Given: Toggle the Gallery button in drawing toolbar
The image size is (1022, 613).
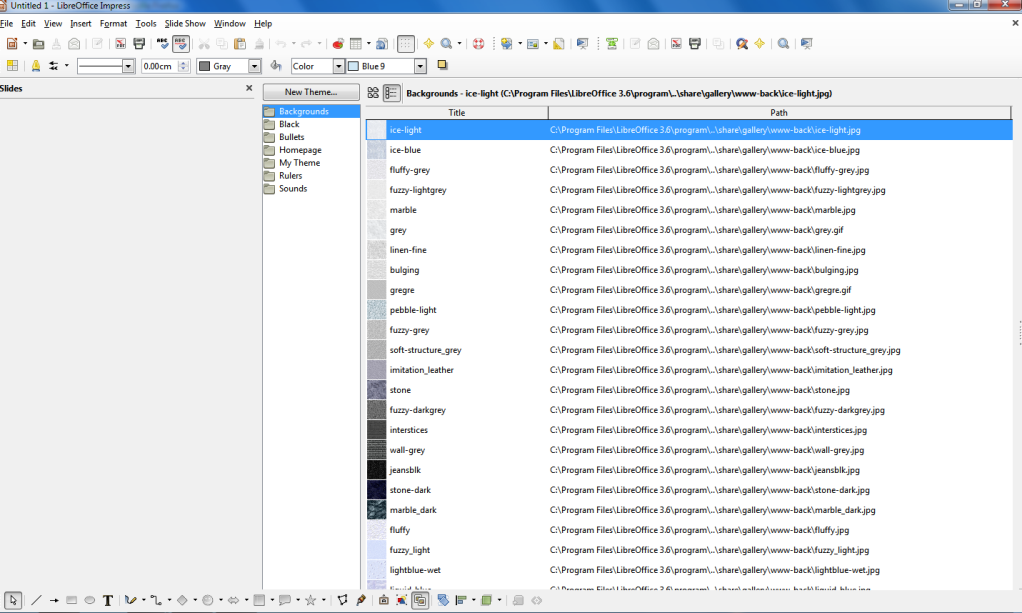Looking at the screenshot, I should 420,600.
